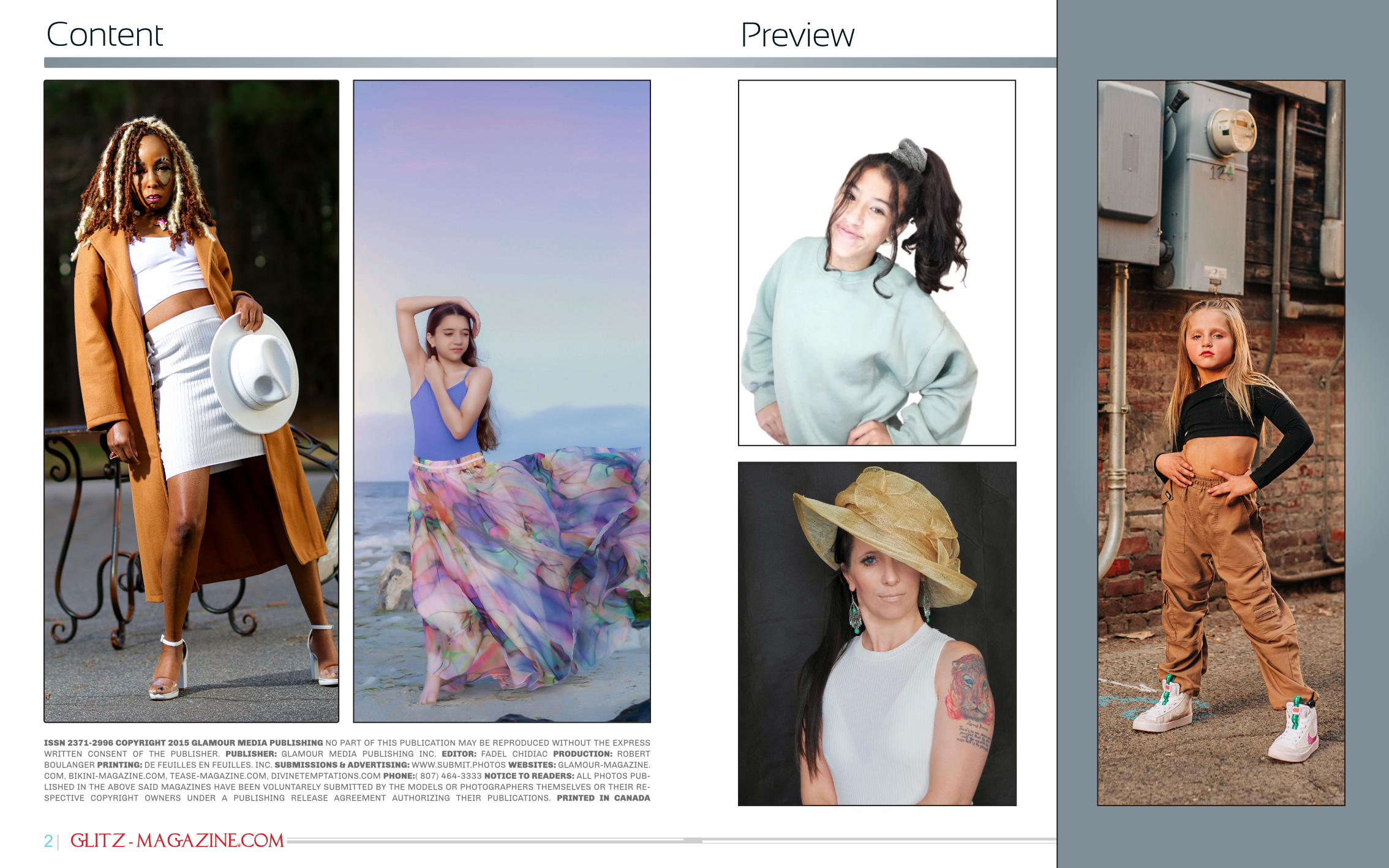
Task: Click 'NOTICE TO READERS:' label
Action: [529, 776]
